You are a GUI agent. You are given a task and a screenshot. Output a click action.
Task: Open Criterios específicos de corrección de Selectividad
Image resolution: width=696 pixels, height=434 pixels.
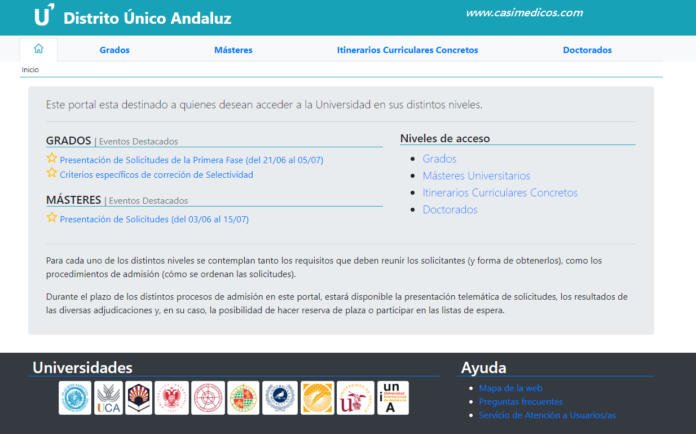(156, 175)
